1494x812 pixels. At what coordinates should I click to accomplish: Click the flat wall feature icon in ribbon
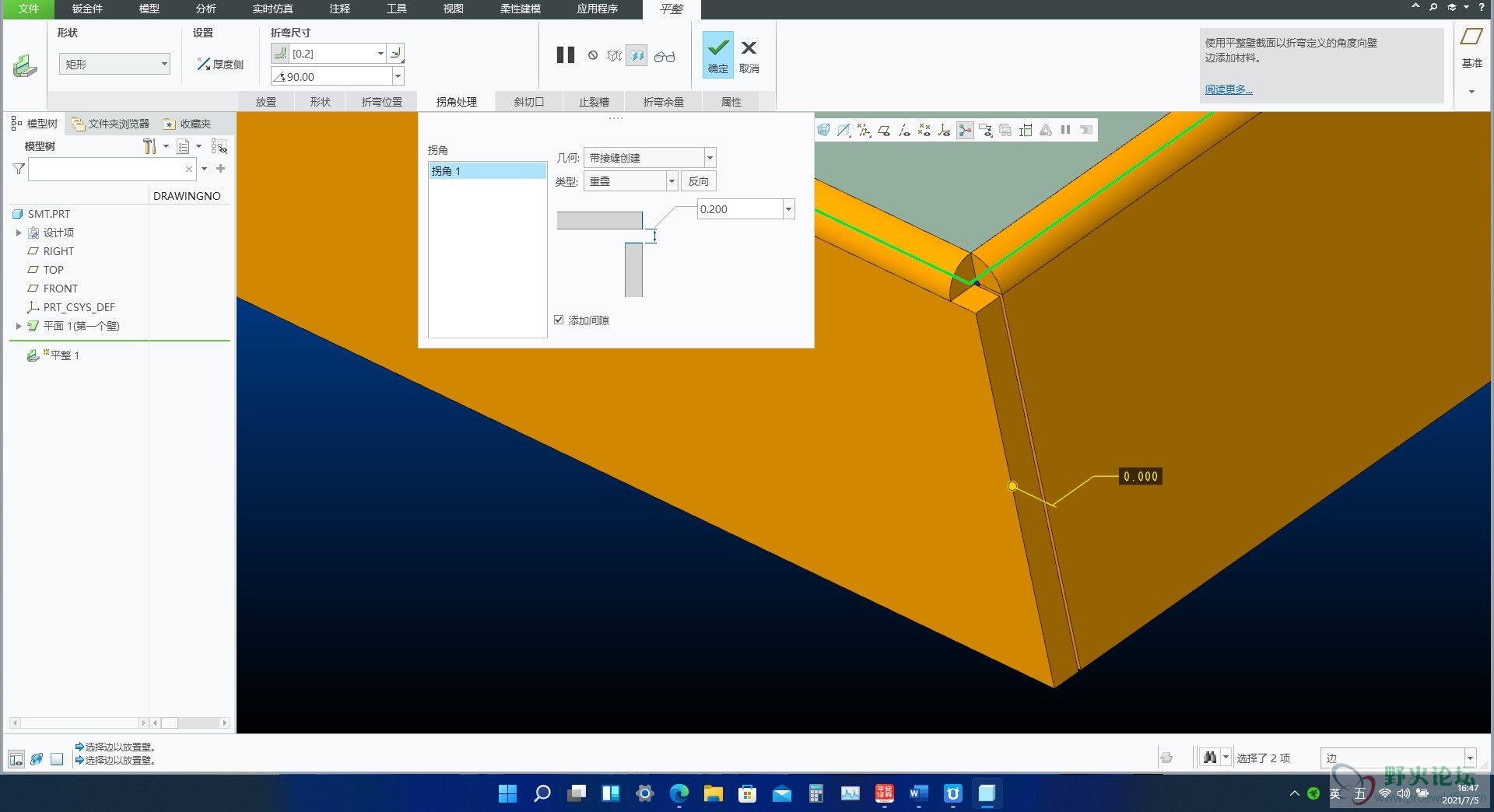click(x=25, y=66)
